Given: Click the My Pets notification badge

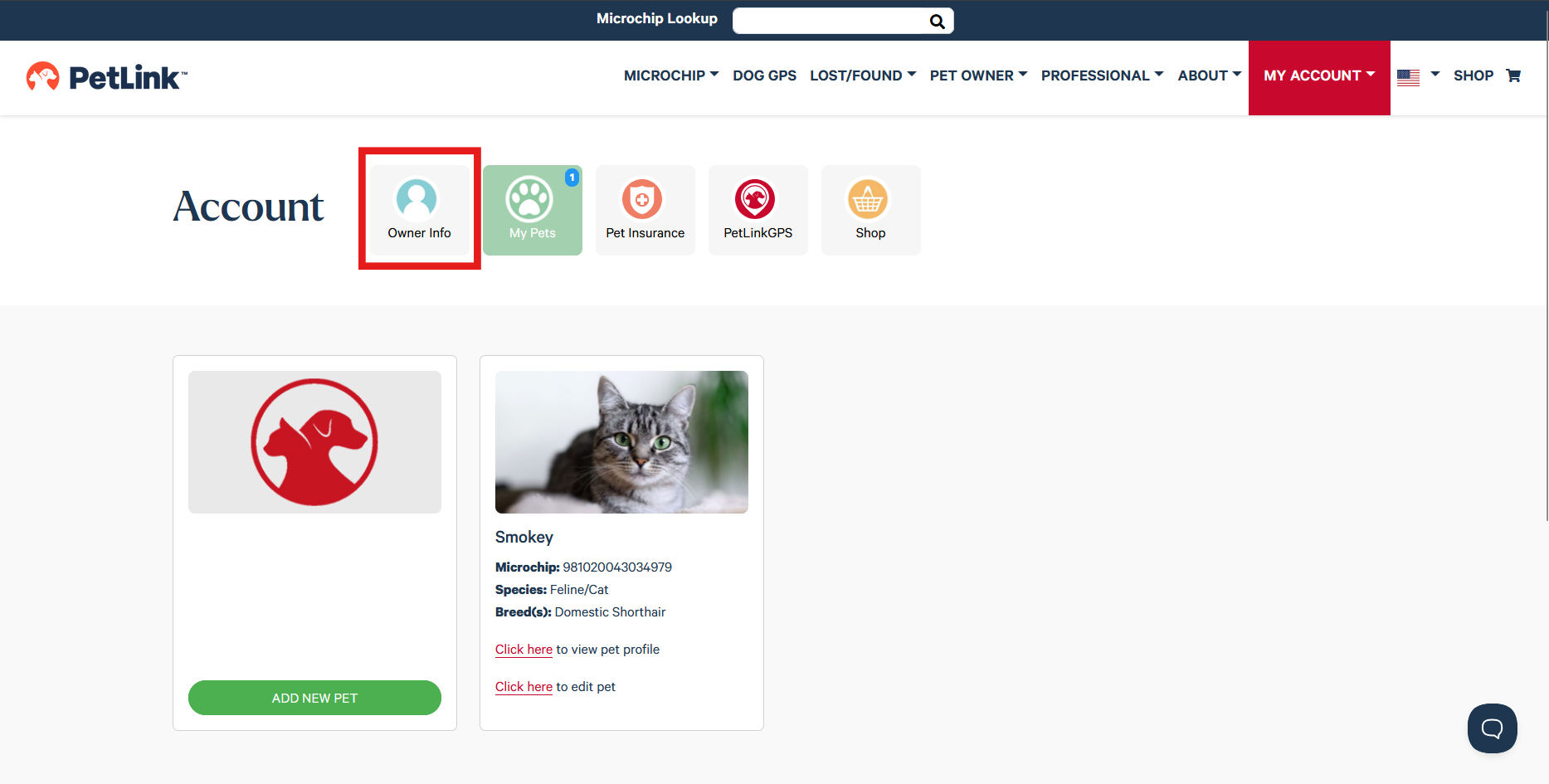Looking at the screenshot, I should [x=572, y=178].
